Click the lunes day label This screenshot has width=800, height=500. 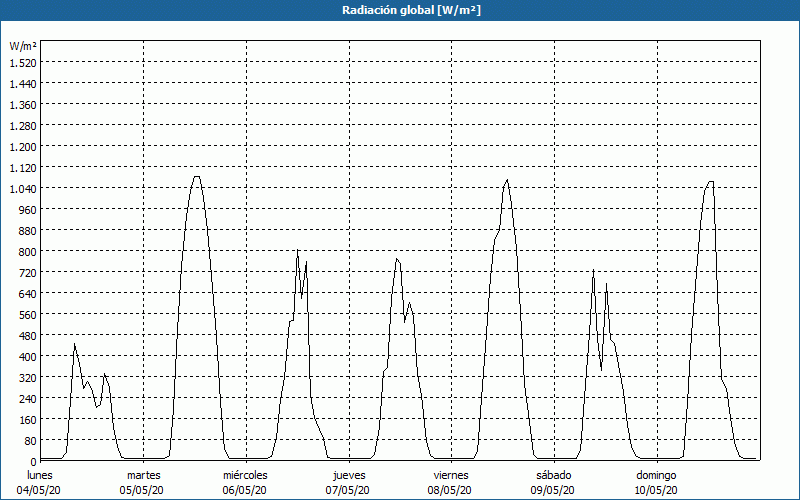point(40,476)
